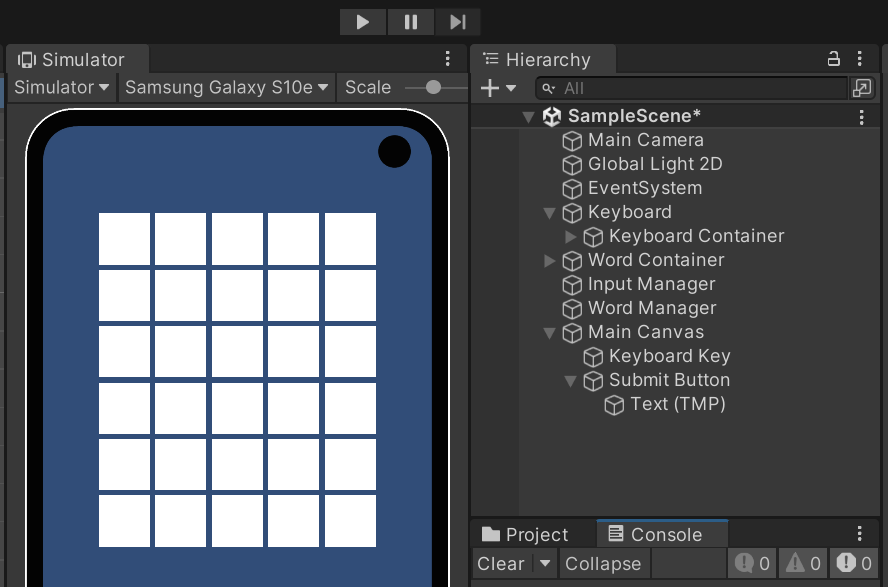
Task: Click the Keyboard Container cube icon
Action: click(593, 237)
